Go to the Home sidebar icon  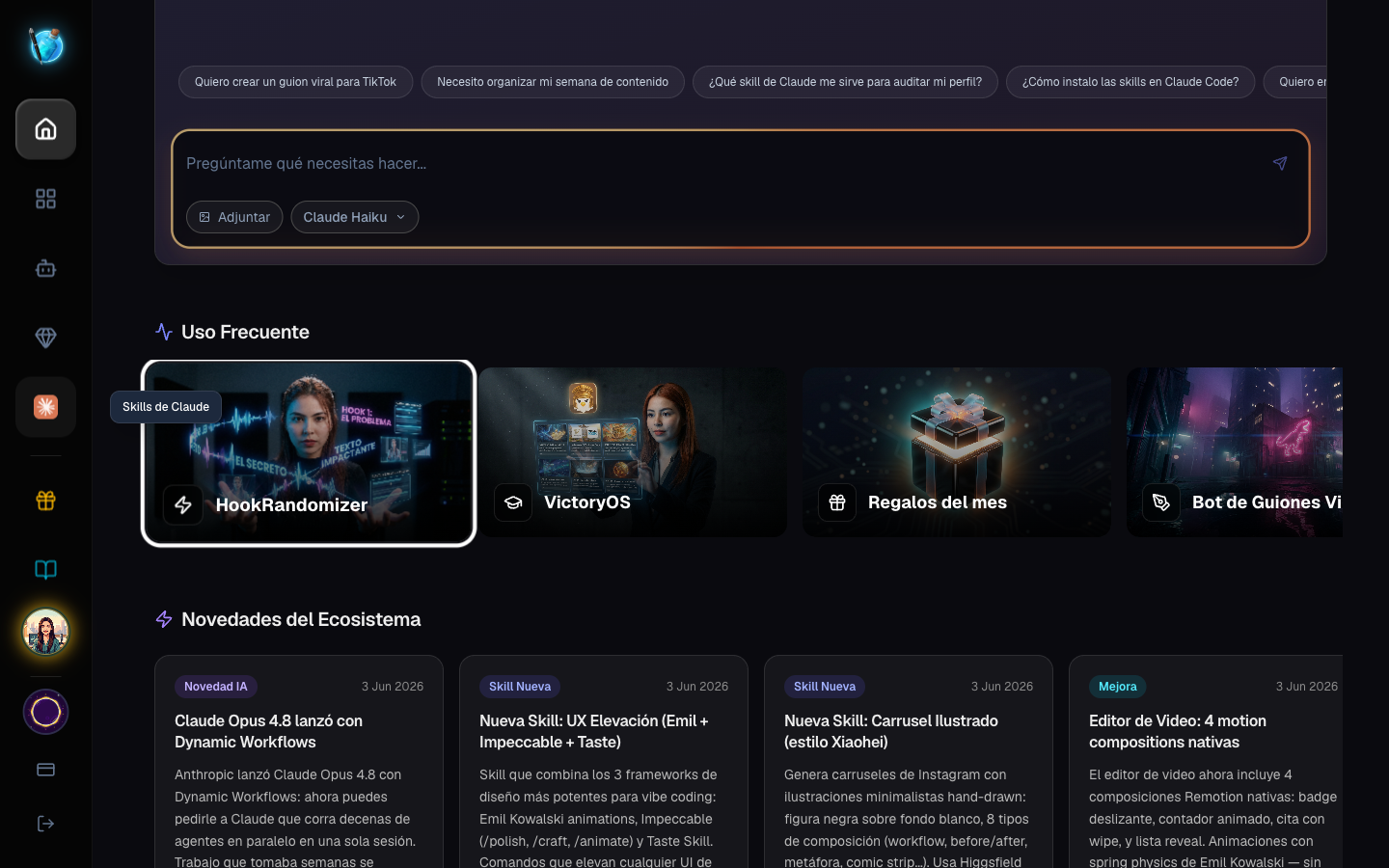pos(45,129)
